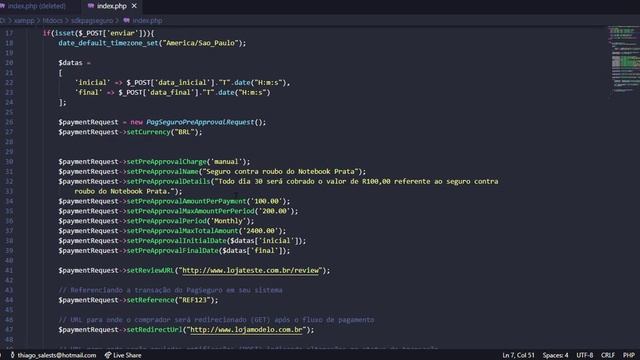The image size is (640, 360).
Task: Click the "America/Sao_Paulo" string
Action: coord(200,43)
